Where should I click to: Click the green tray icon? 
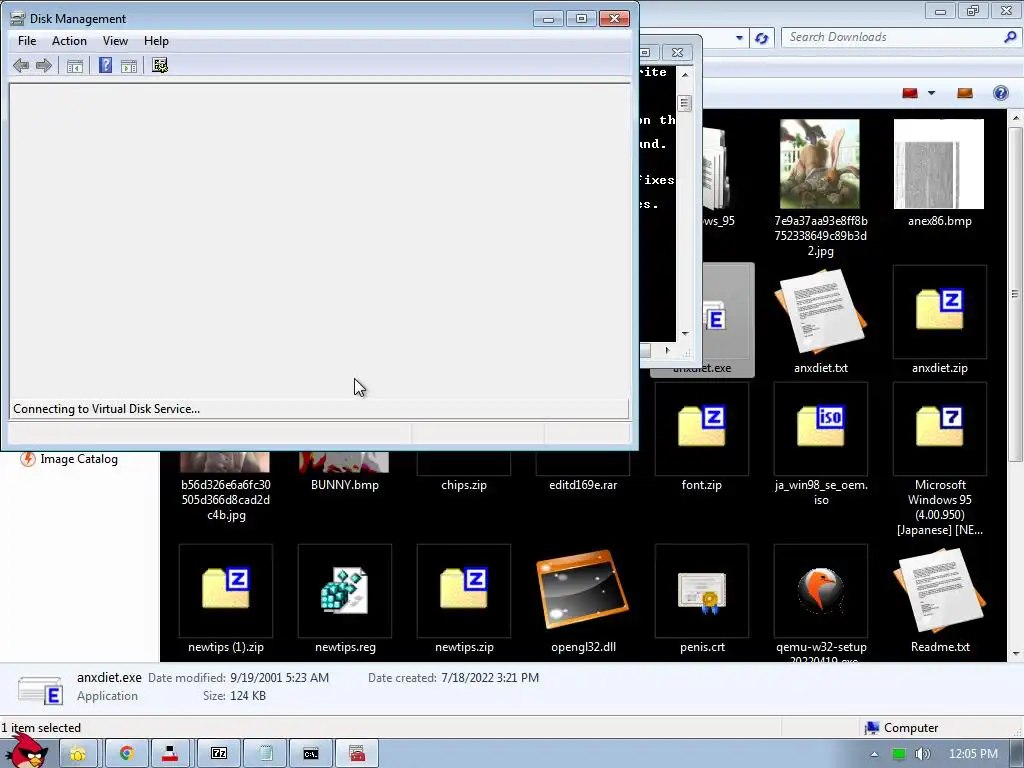899,754
